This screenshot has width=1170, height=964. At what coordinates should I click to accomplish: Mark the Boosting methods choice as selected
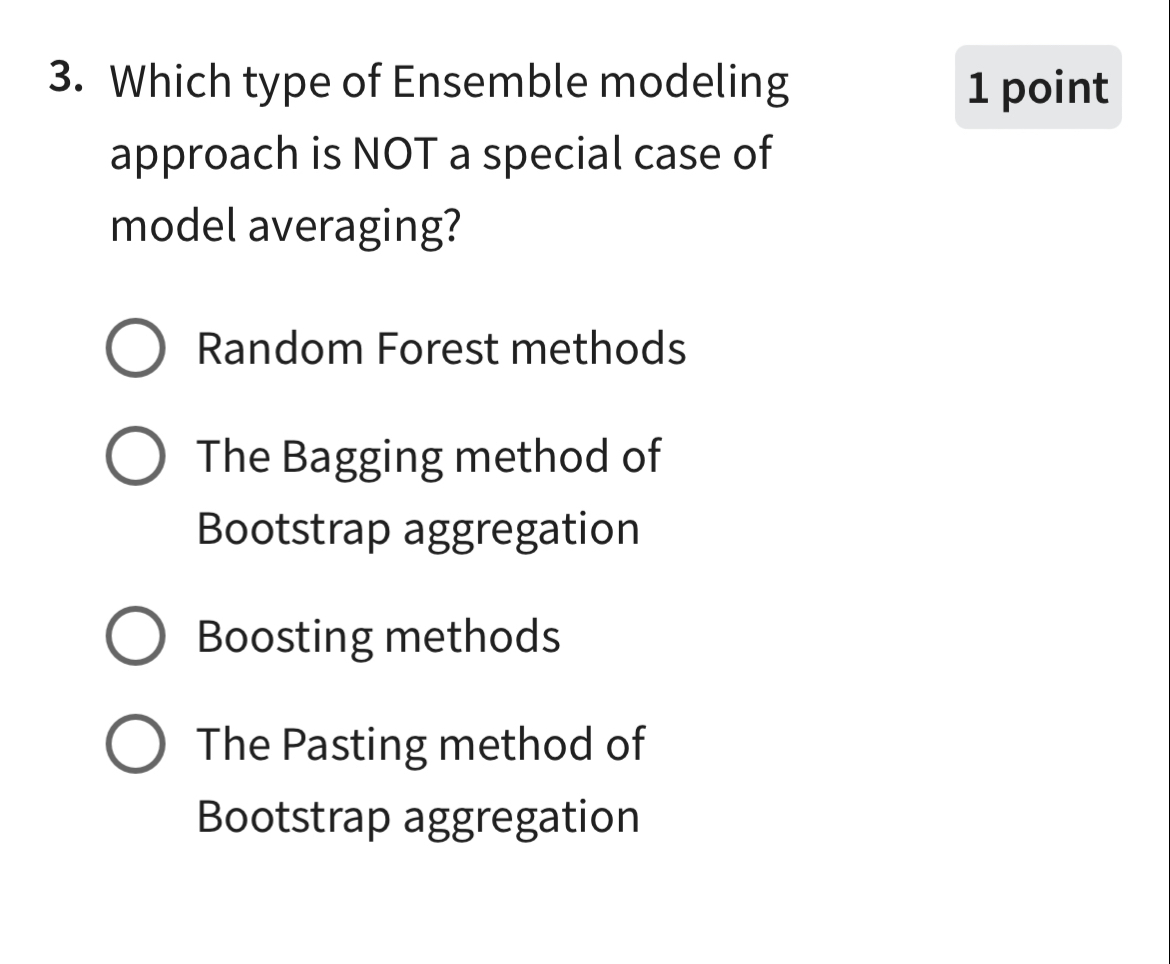(x=135, y=635)
